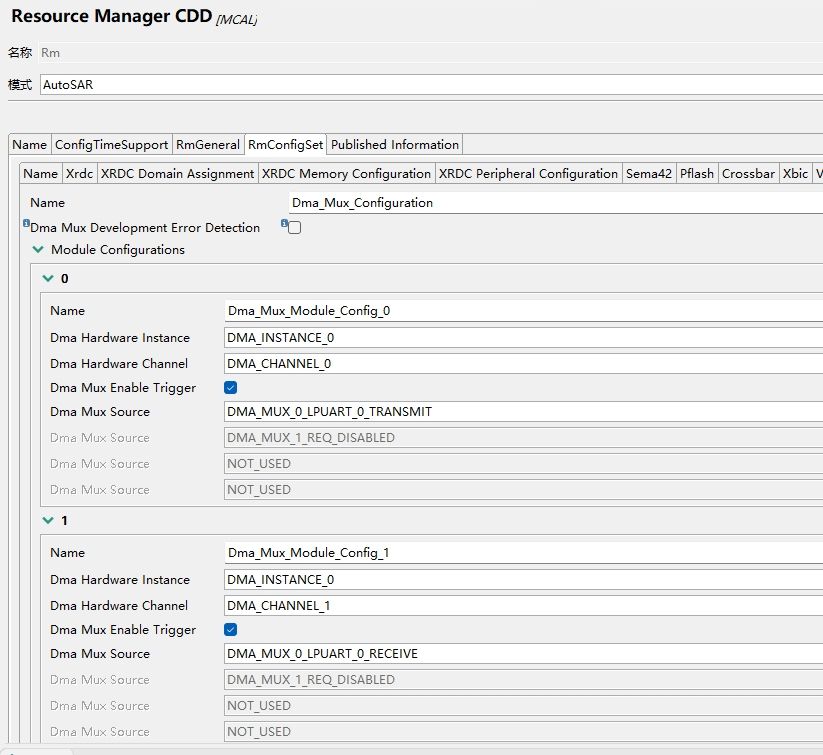
Task: Click info icon beside the Error Detection checkbox
Action: pyautogui.click(x=284, y=224)
